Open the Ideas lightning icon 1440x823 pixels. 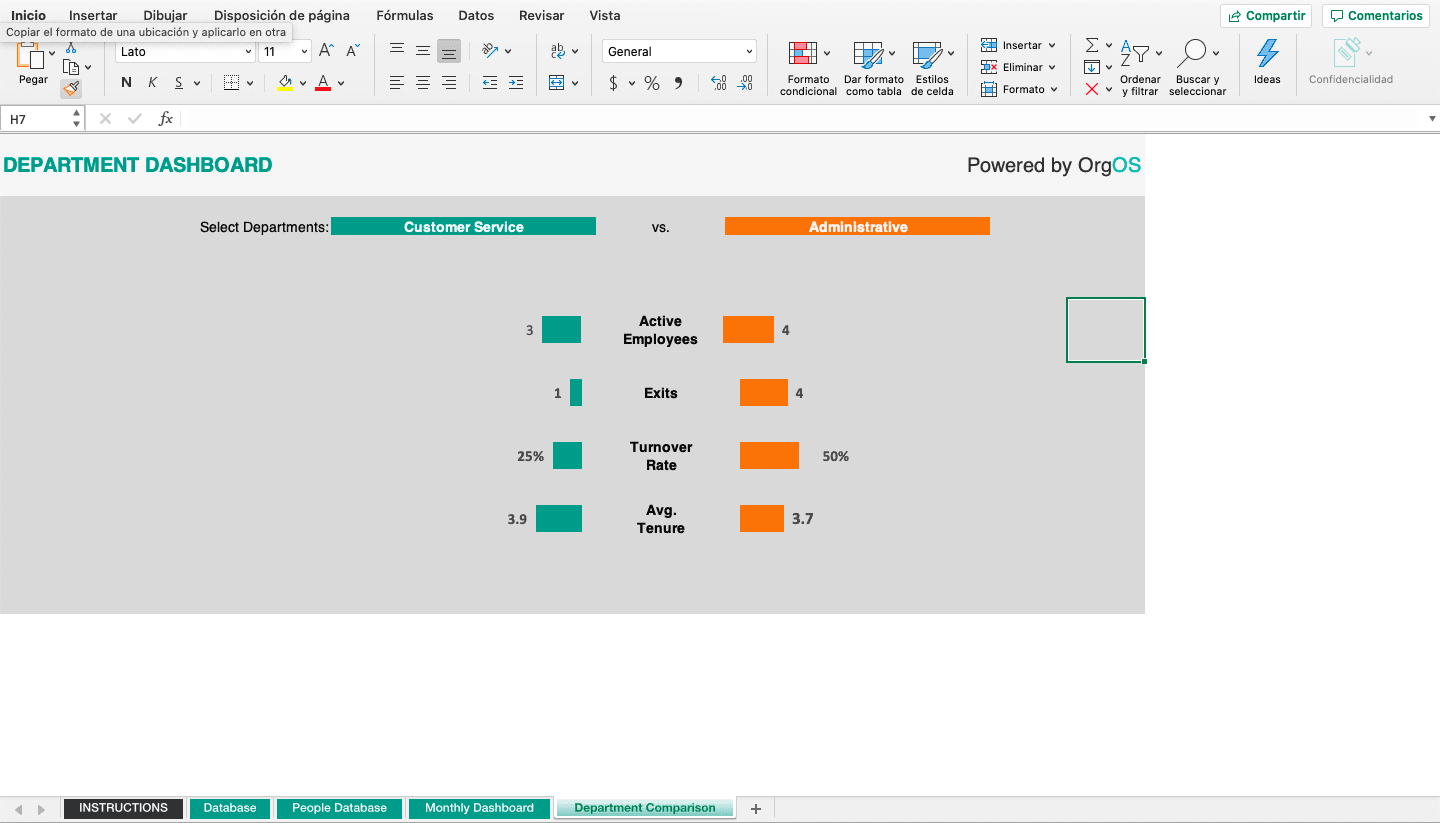(1267, 61)
